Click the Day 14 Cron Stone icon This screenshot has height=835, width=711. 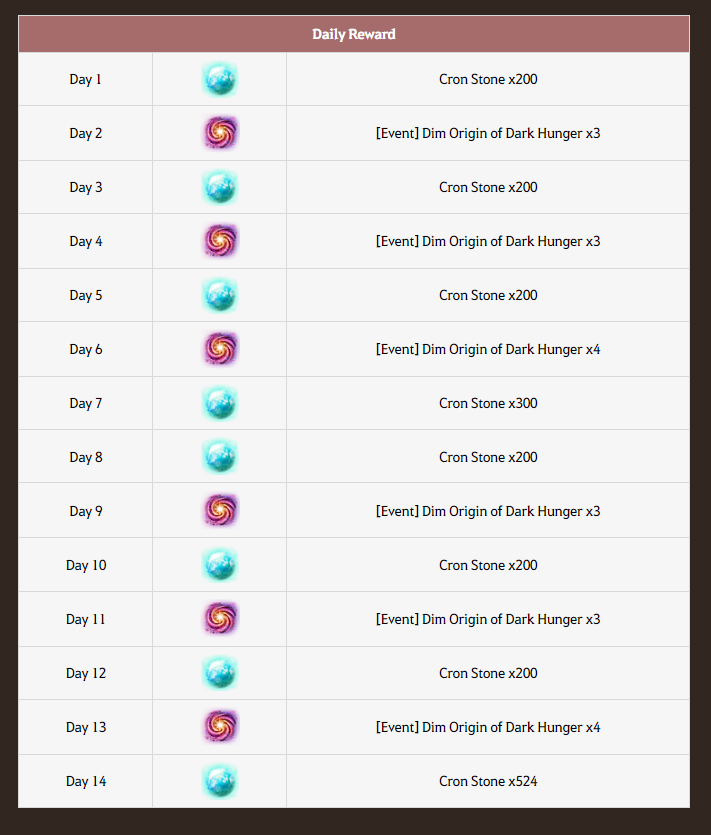(x=219, y=781)
